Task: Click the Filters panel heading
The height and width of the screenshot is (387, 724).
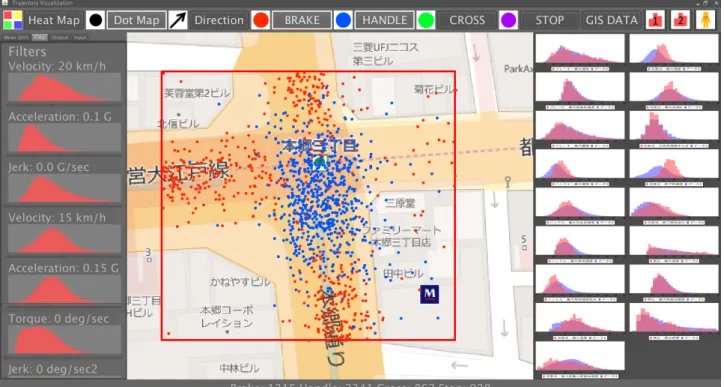Action: (27, 51)
